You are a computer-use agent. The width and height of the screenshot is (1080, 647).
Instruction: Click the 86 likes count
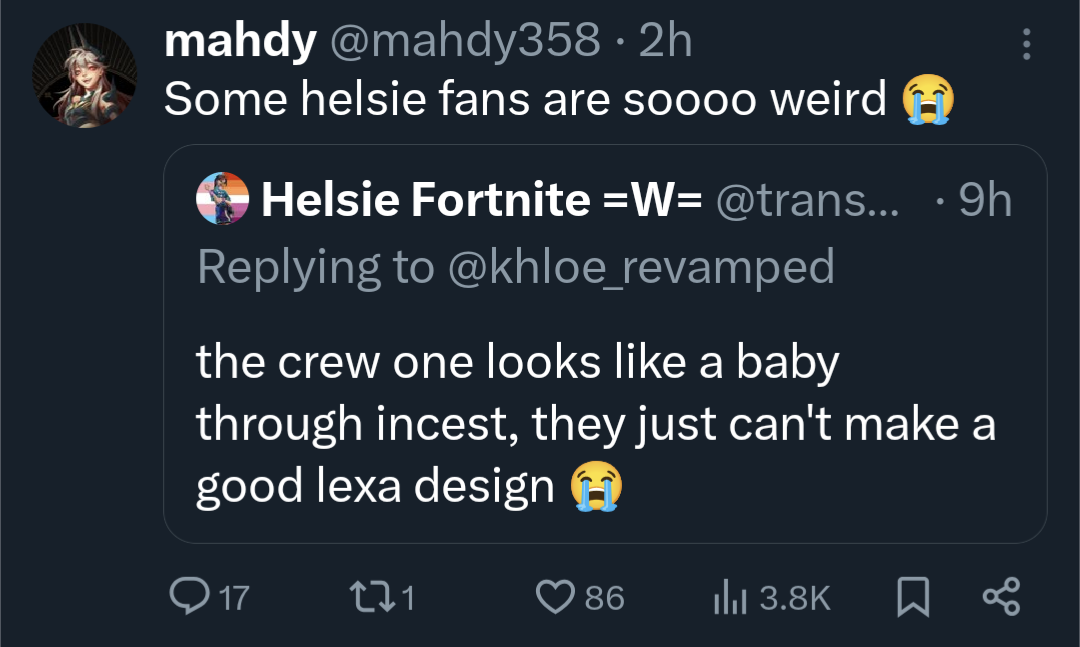pyautogui.click(x=604, y=598)
